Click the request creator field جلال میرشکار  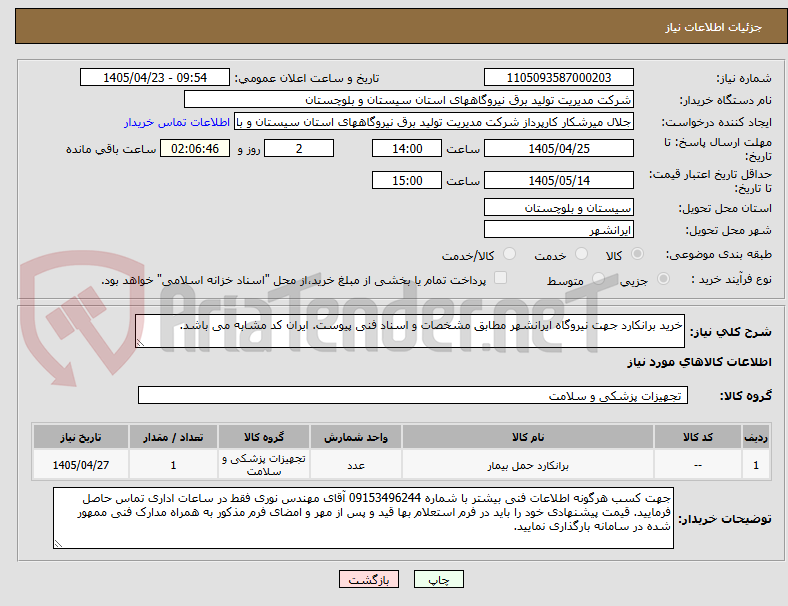coord(434,122)
